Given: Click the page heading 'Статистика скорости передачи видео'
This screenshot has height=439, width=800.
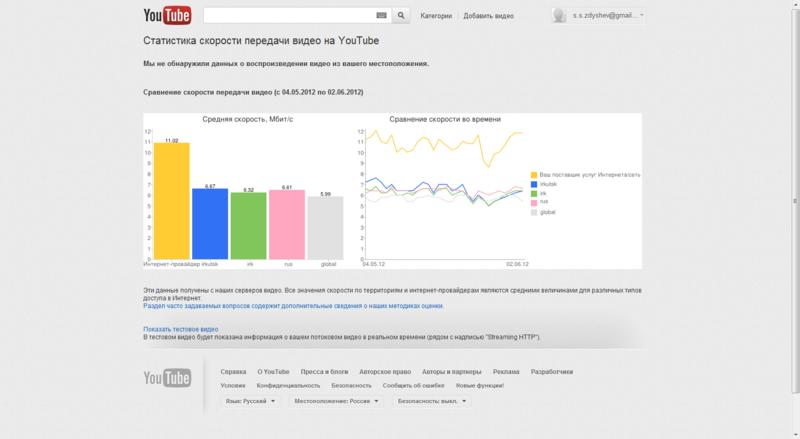Looking at the screenshot, I should (x=261, y=41).
